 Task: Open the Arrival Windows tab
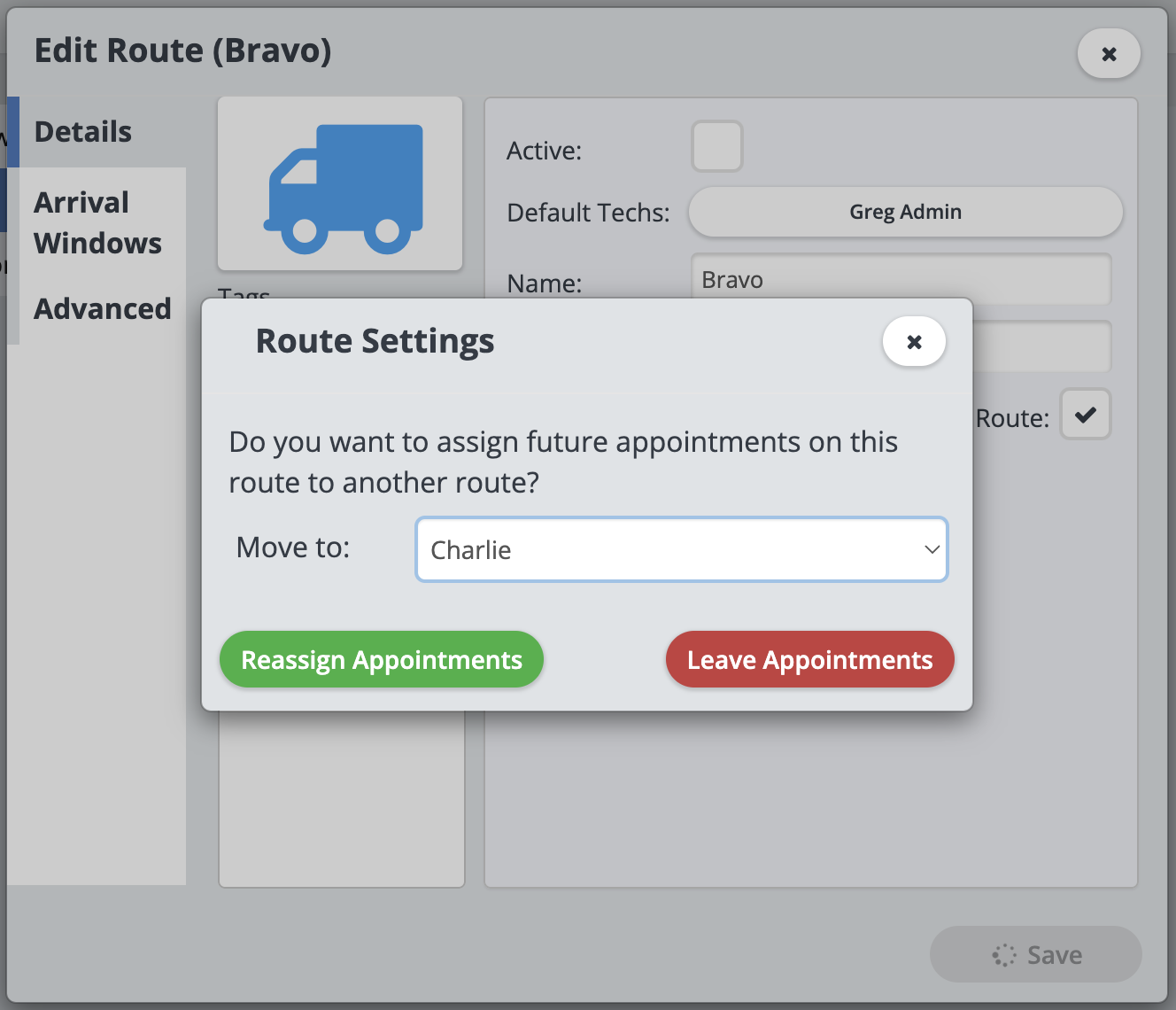point(97,222)
